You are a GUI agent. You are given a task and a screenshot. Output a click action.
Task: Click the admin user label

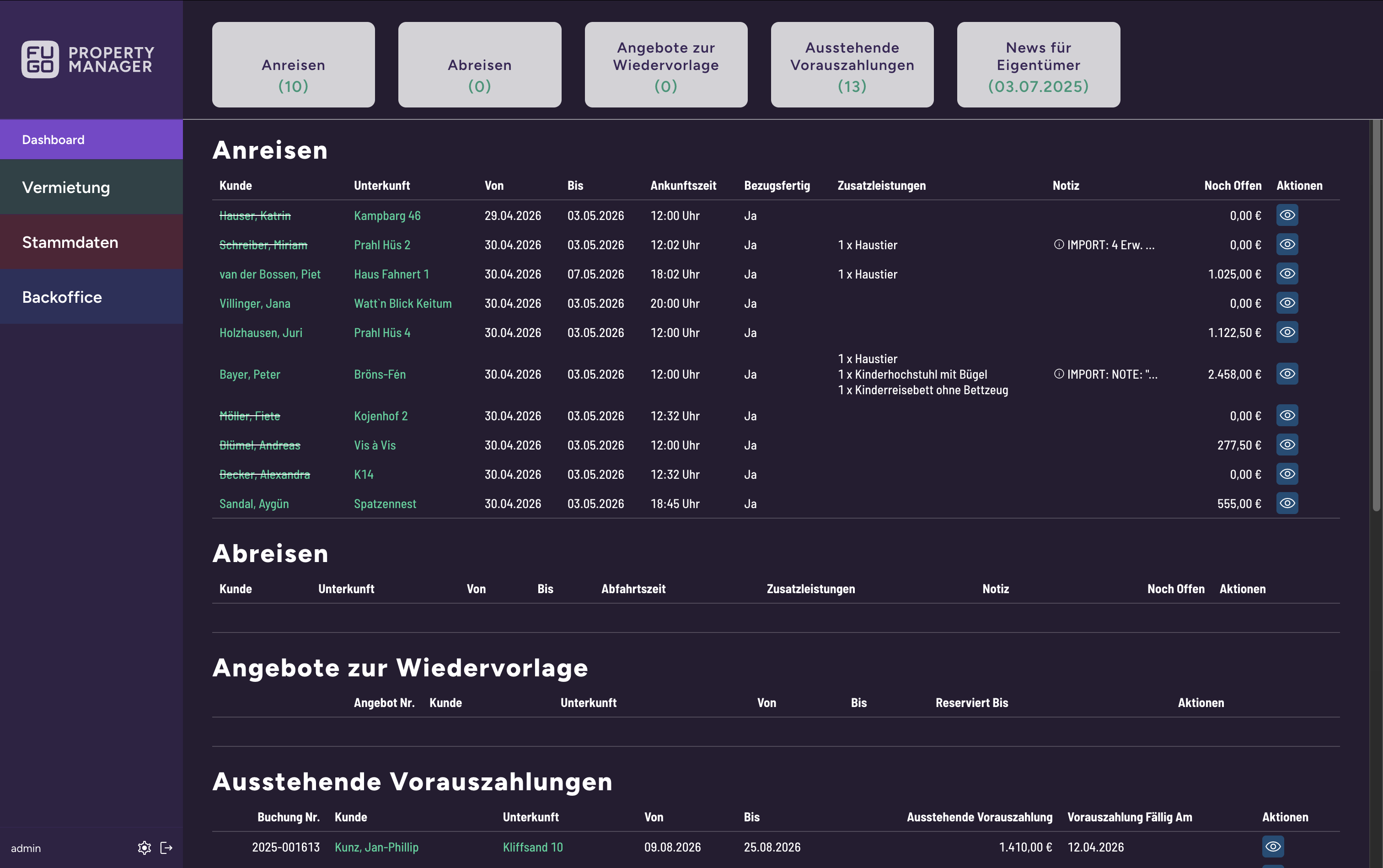[x=26, y=848]
